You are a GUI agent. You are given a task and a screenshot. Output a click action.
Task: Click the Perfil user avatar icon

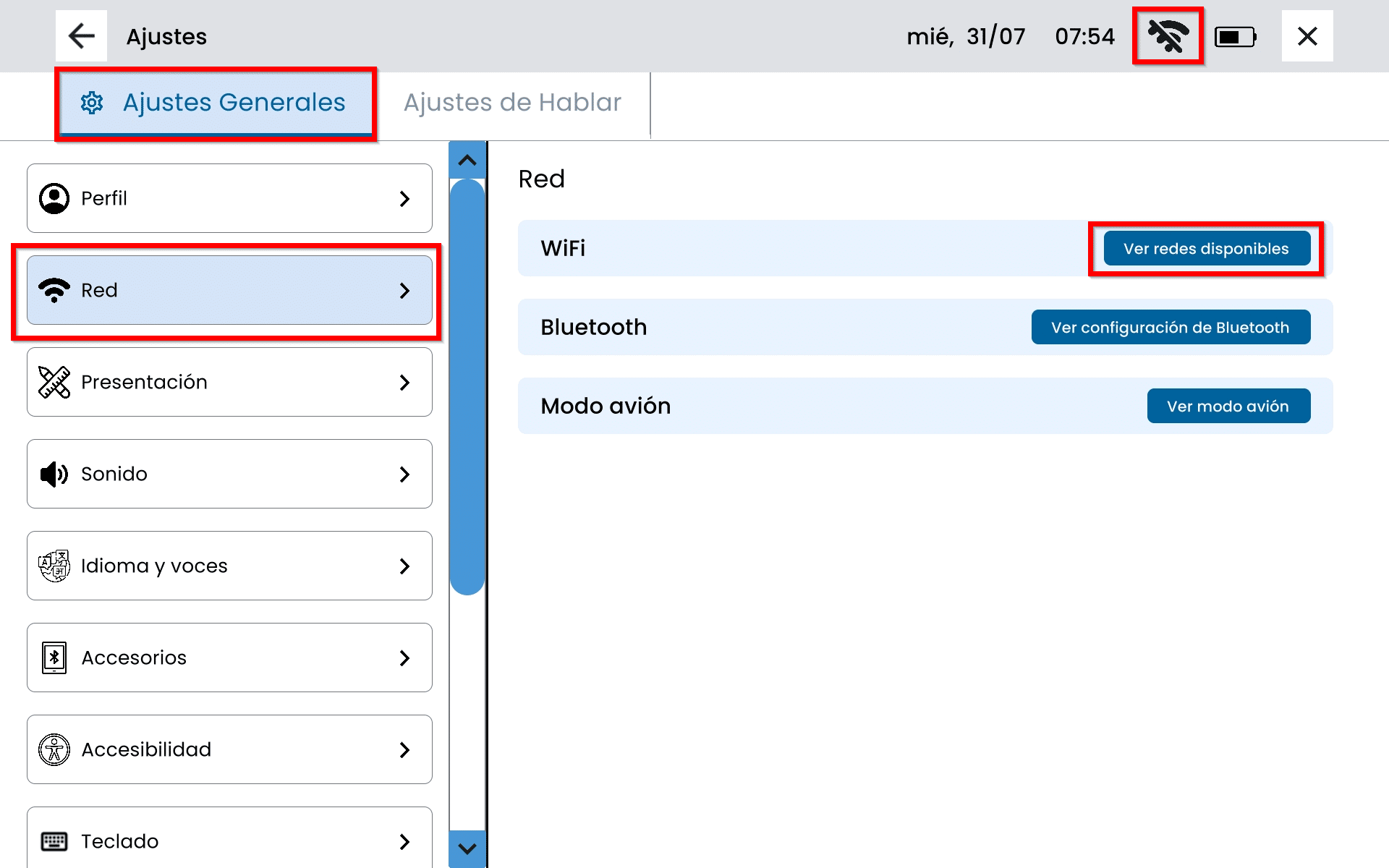(x=54, y=198)
